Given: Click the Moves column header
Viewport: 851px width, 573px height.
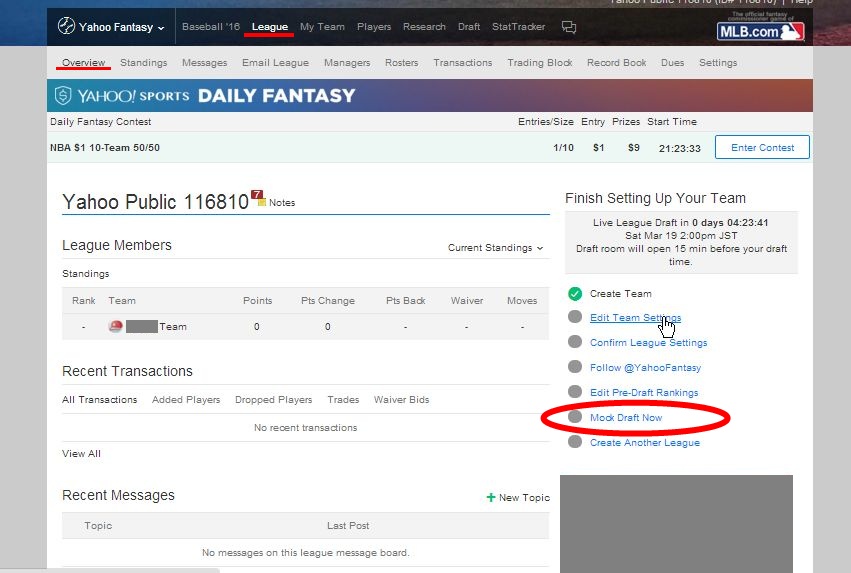Looking at the screenshot, I should coord(522,300).
